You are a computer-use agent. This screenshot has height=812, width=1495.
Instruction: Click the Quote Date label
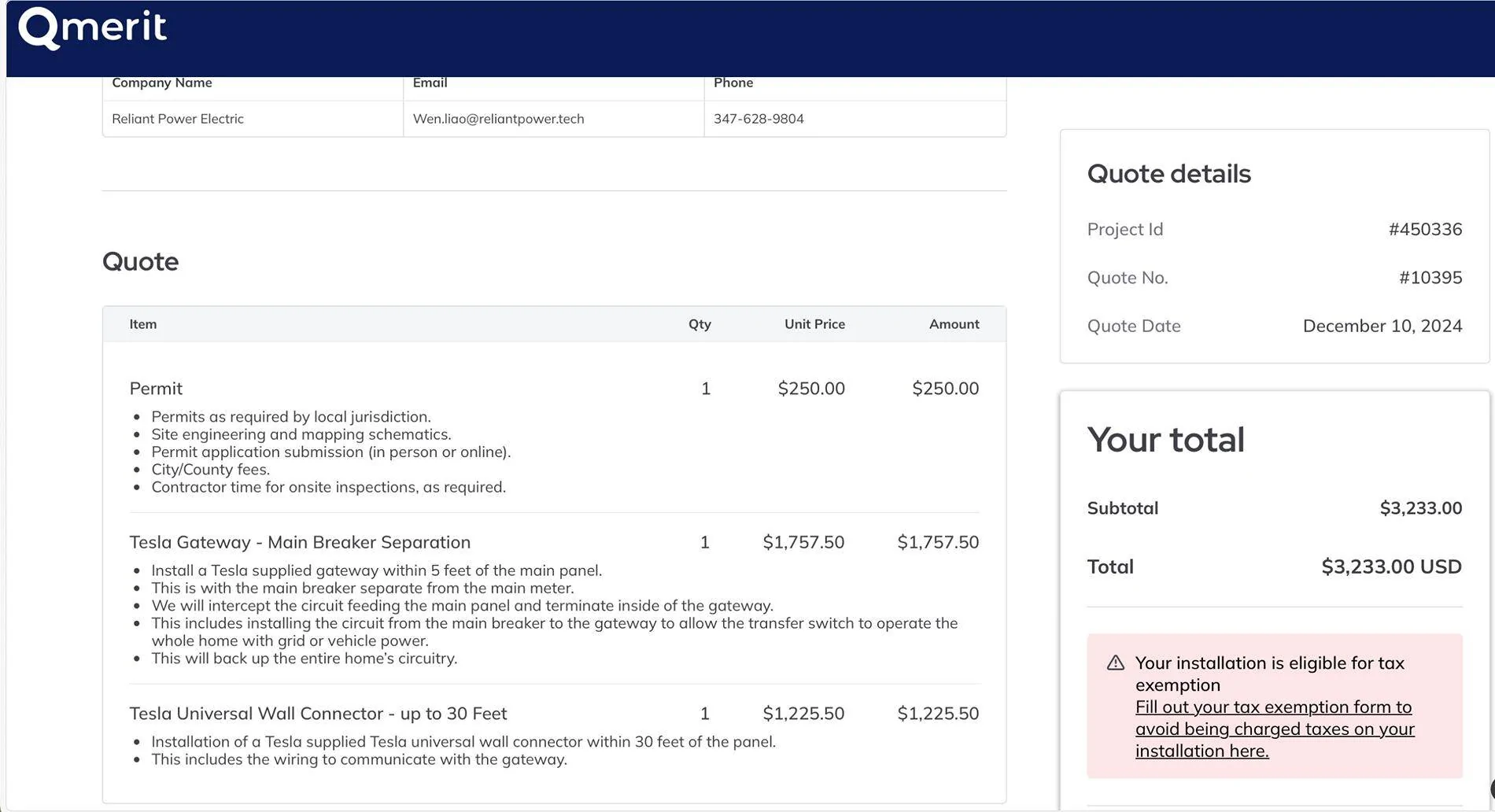pos(1133,326)
